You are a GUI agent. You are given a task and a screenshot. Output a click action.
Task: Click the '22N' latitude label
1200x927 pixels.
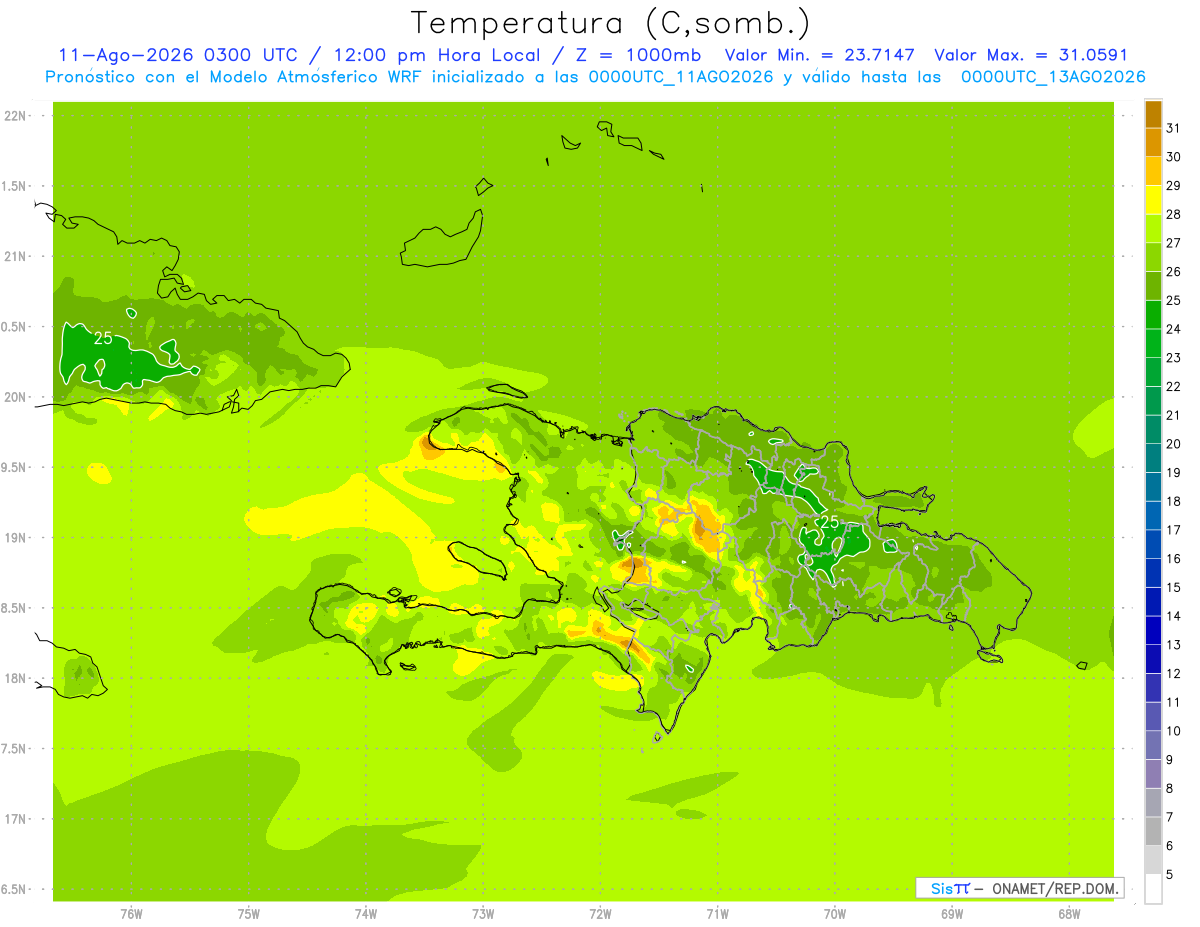pos(15,116)
